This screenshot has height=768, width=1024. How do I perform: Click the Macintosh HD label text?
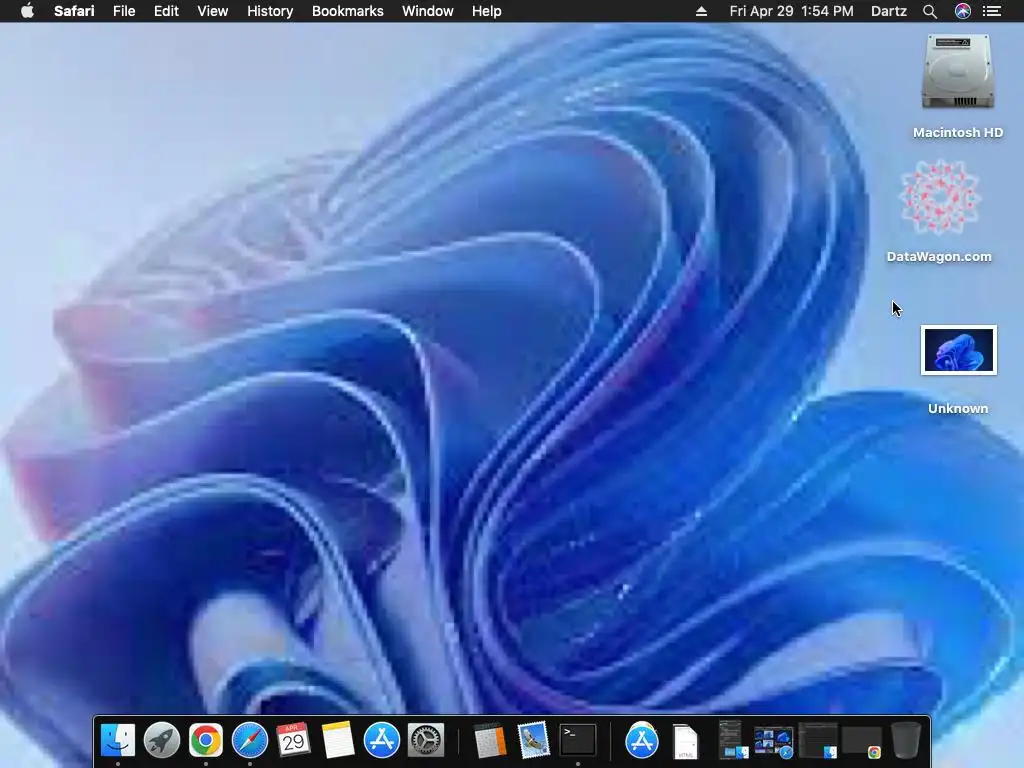point(958,133)
